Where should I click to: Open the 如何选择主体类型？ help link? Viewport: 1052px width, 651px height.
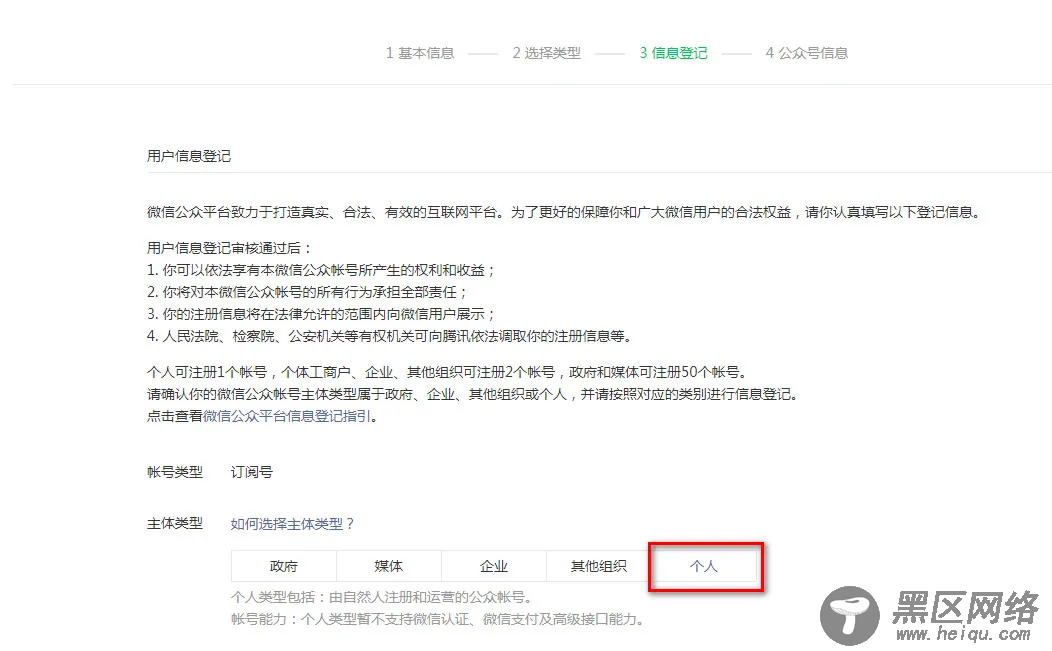293,523
